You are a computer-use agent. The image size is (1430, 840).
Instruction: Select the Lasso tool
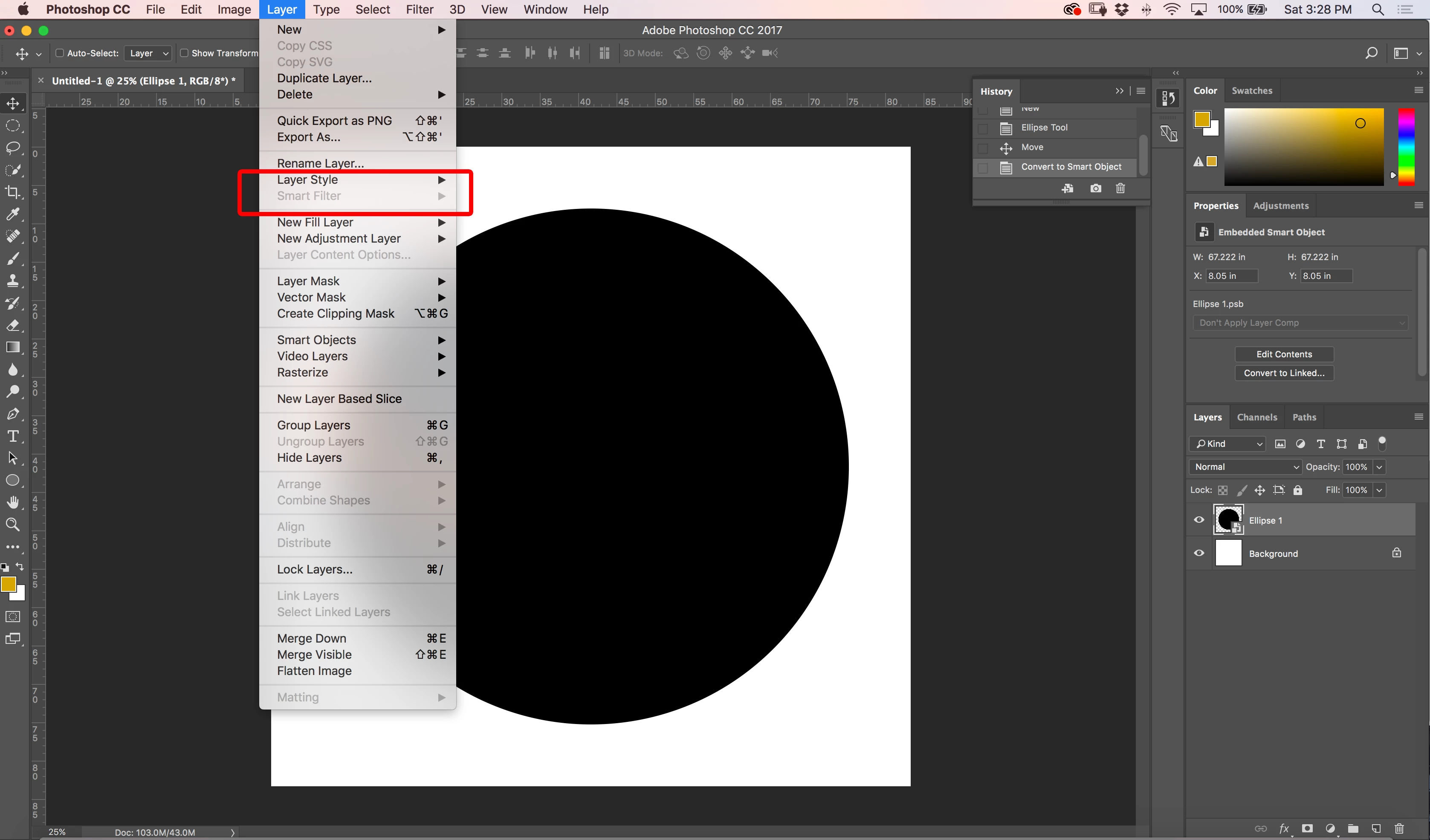coord(12,148)
